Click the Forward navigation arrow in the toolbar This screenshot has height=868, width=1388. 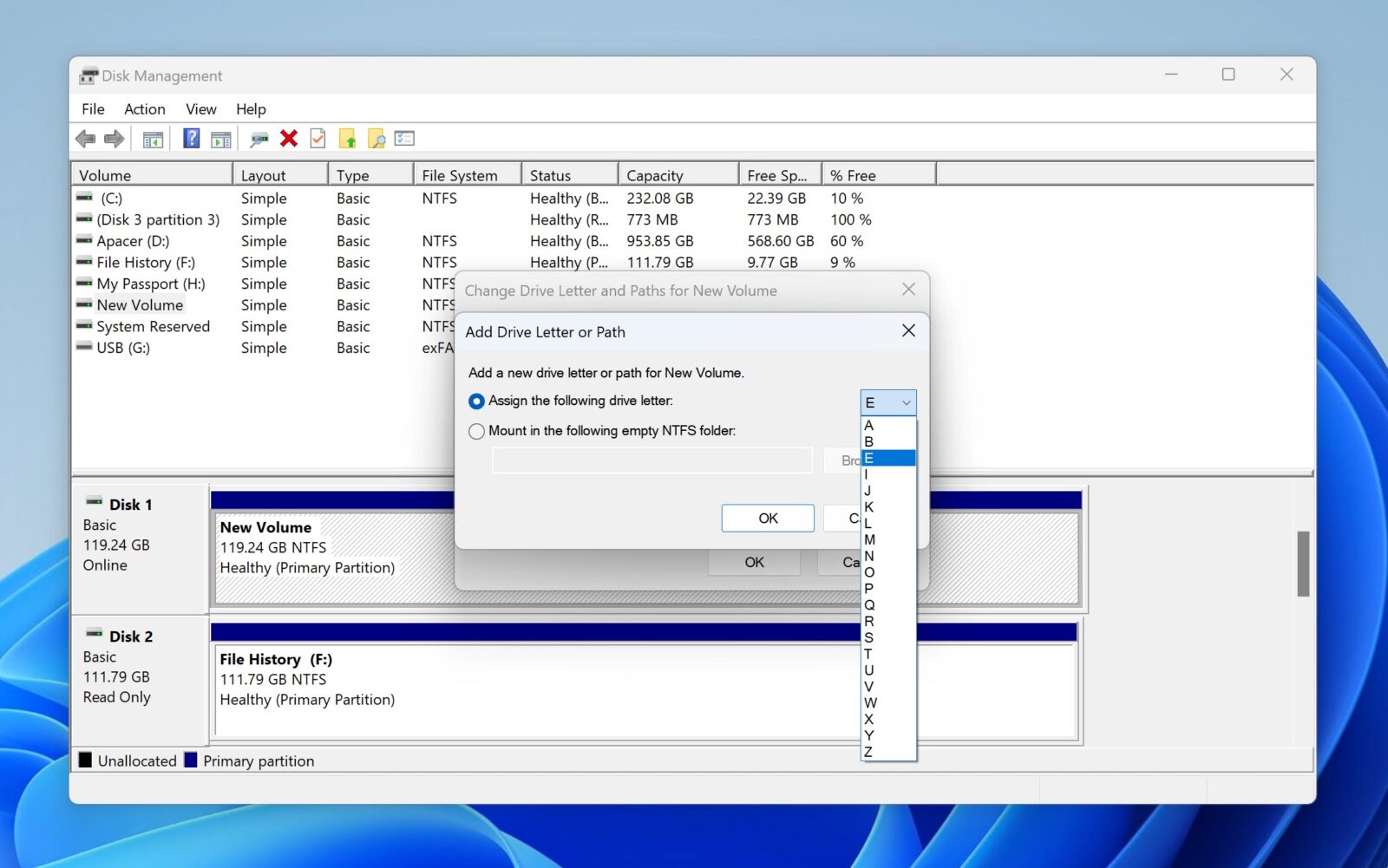click(113, 139)
